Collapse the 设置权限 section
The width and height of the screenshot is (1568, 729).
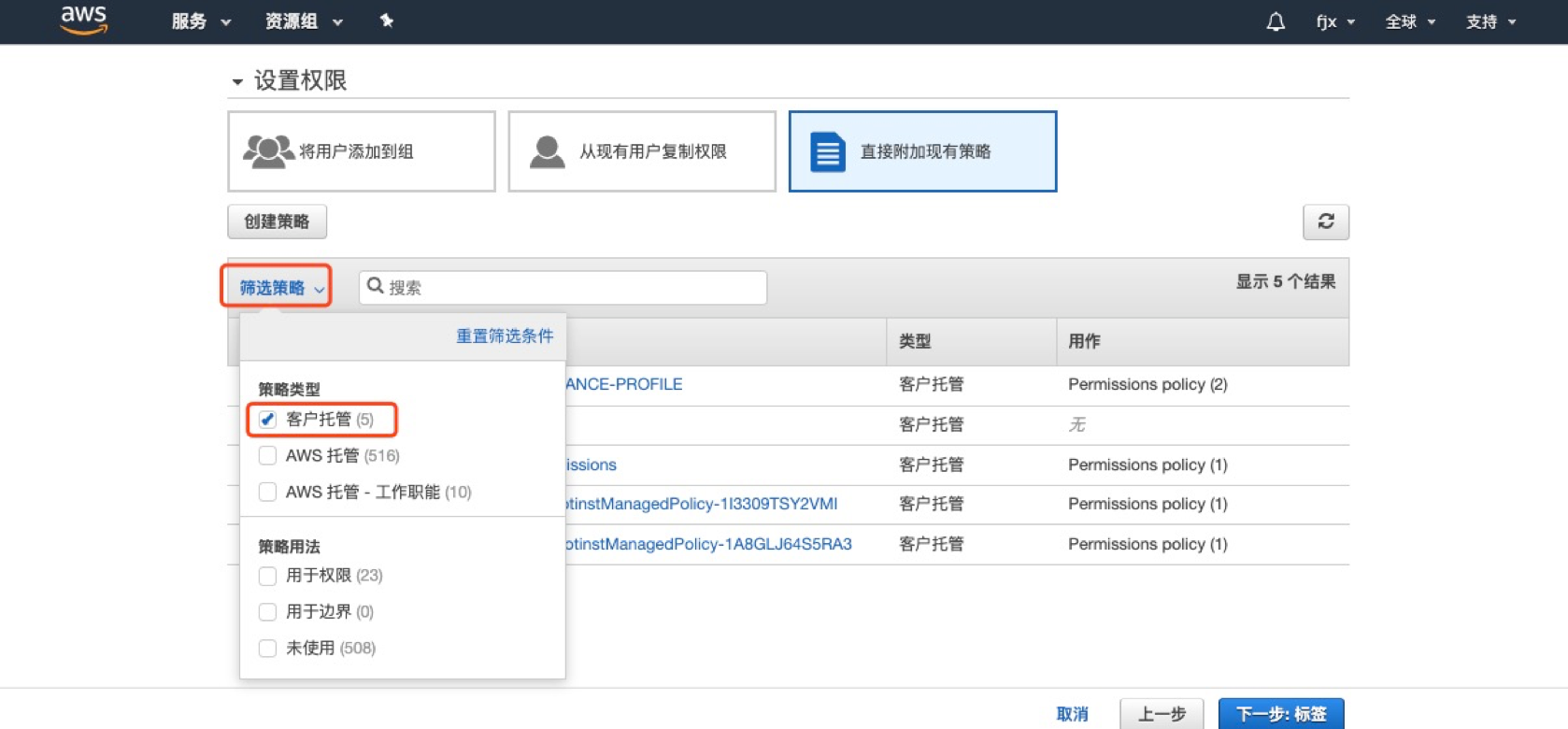(237, 82)
